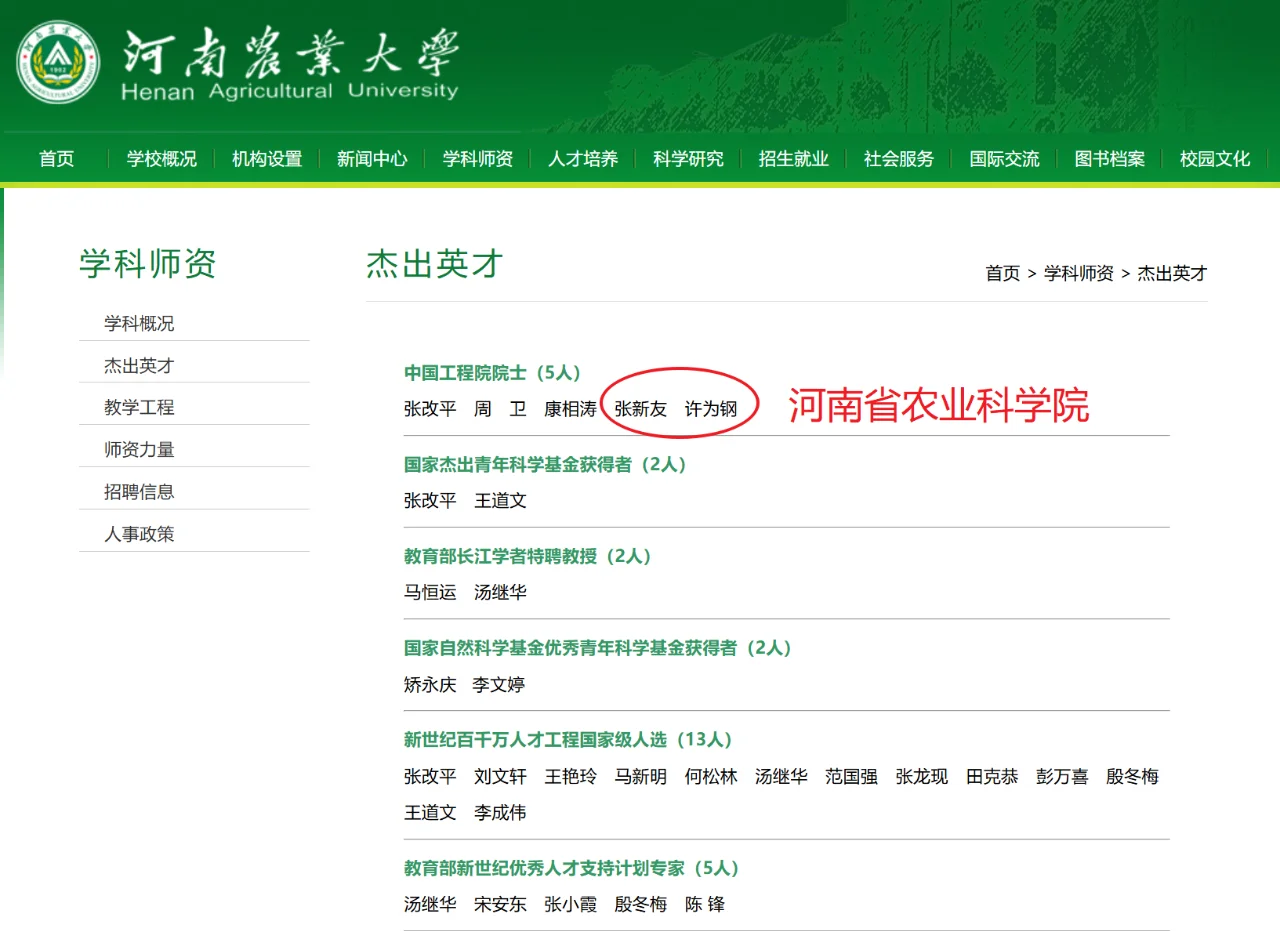Open the 科学研究 navigation item
The image size is (1280, 931).
pyautogui.click(x=688, y=159)
